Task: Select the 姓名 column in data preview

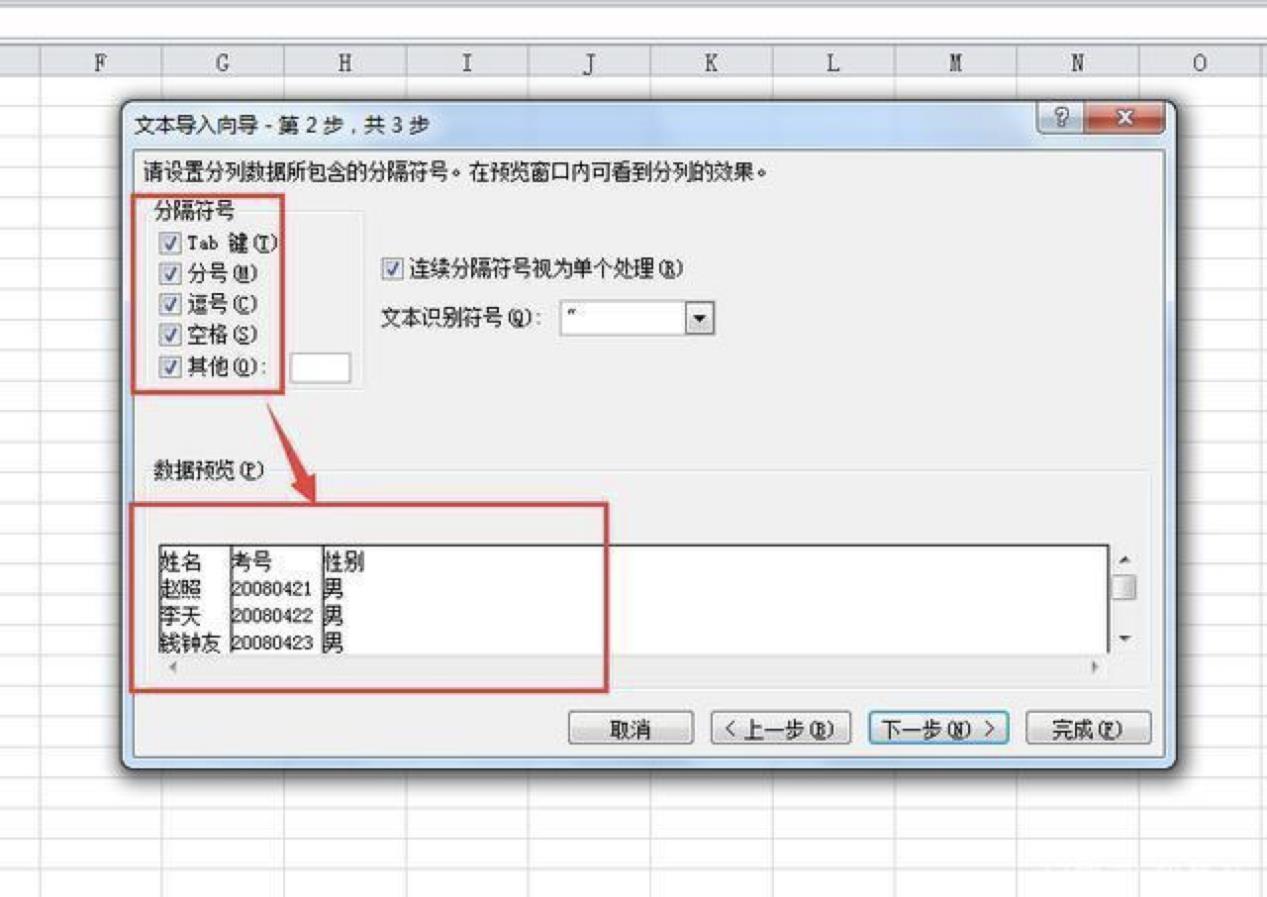Action: (181, 562)
